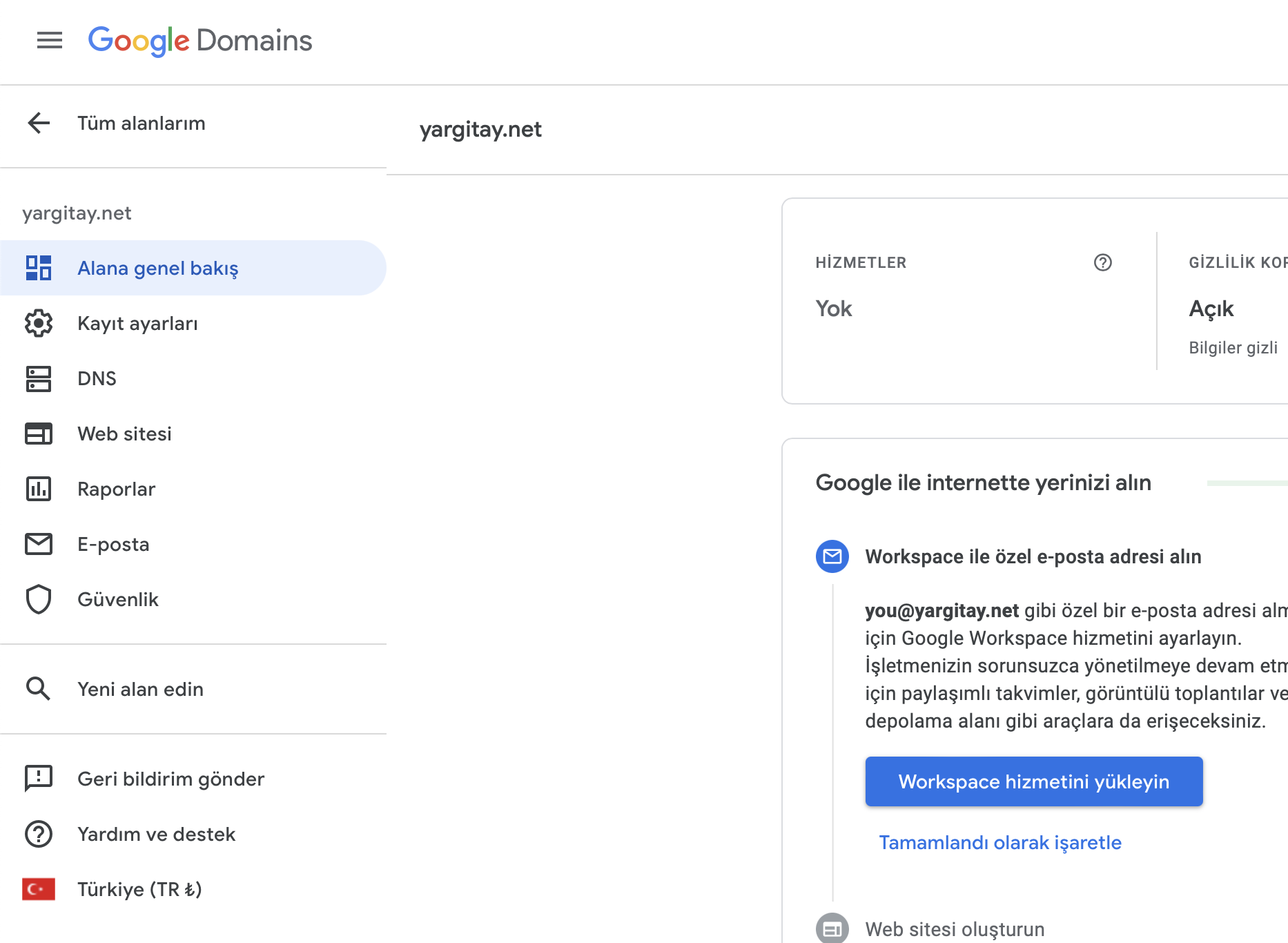This screenshot has width=1288, height=943.
Task: Click the Hizmetler help question icon
Action: pyautogui.click(x=1103, y=262)
